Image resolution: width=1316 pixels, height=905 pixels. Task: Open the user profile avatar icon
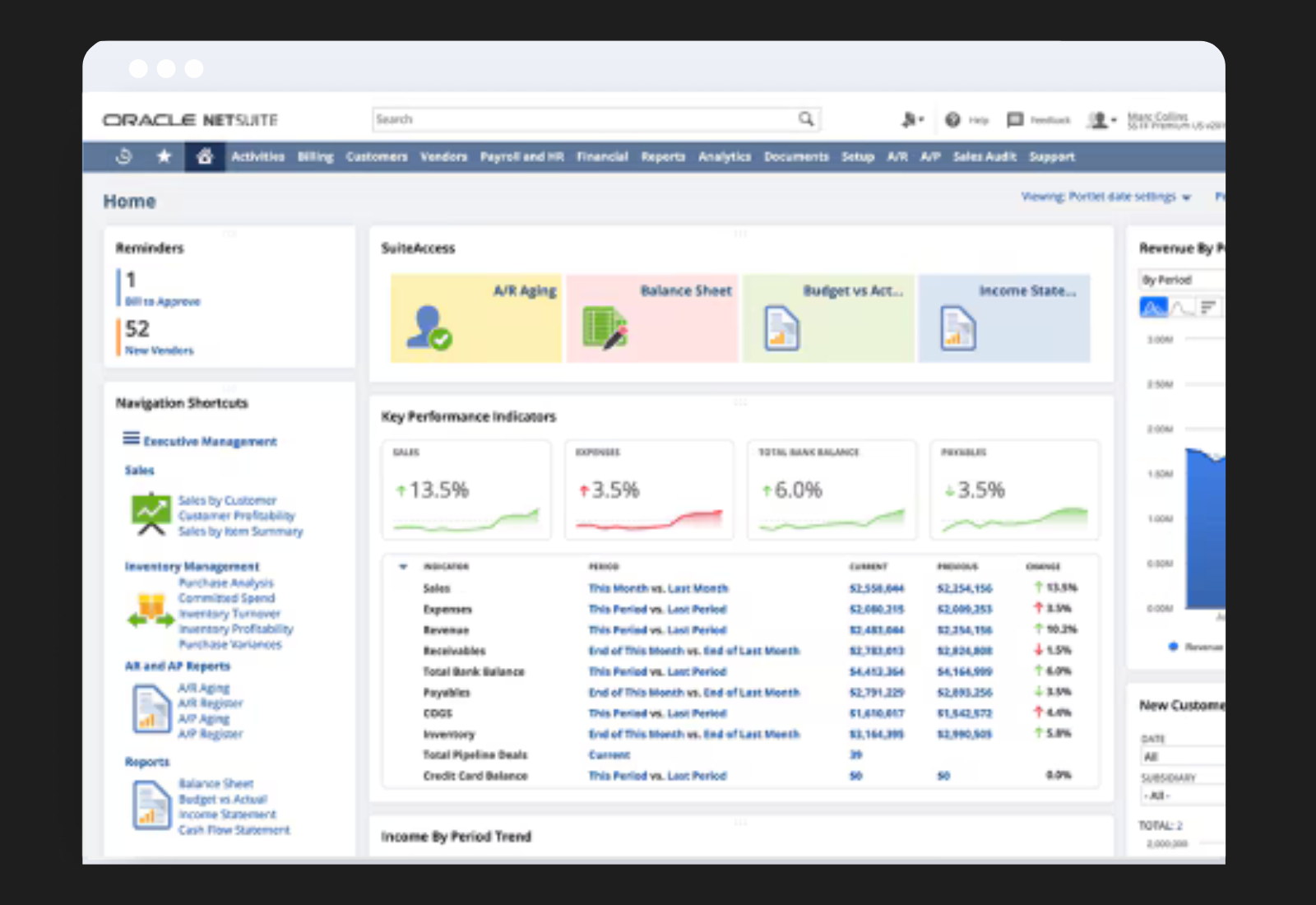(x=1098, y=120)
